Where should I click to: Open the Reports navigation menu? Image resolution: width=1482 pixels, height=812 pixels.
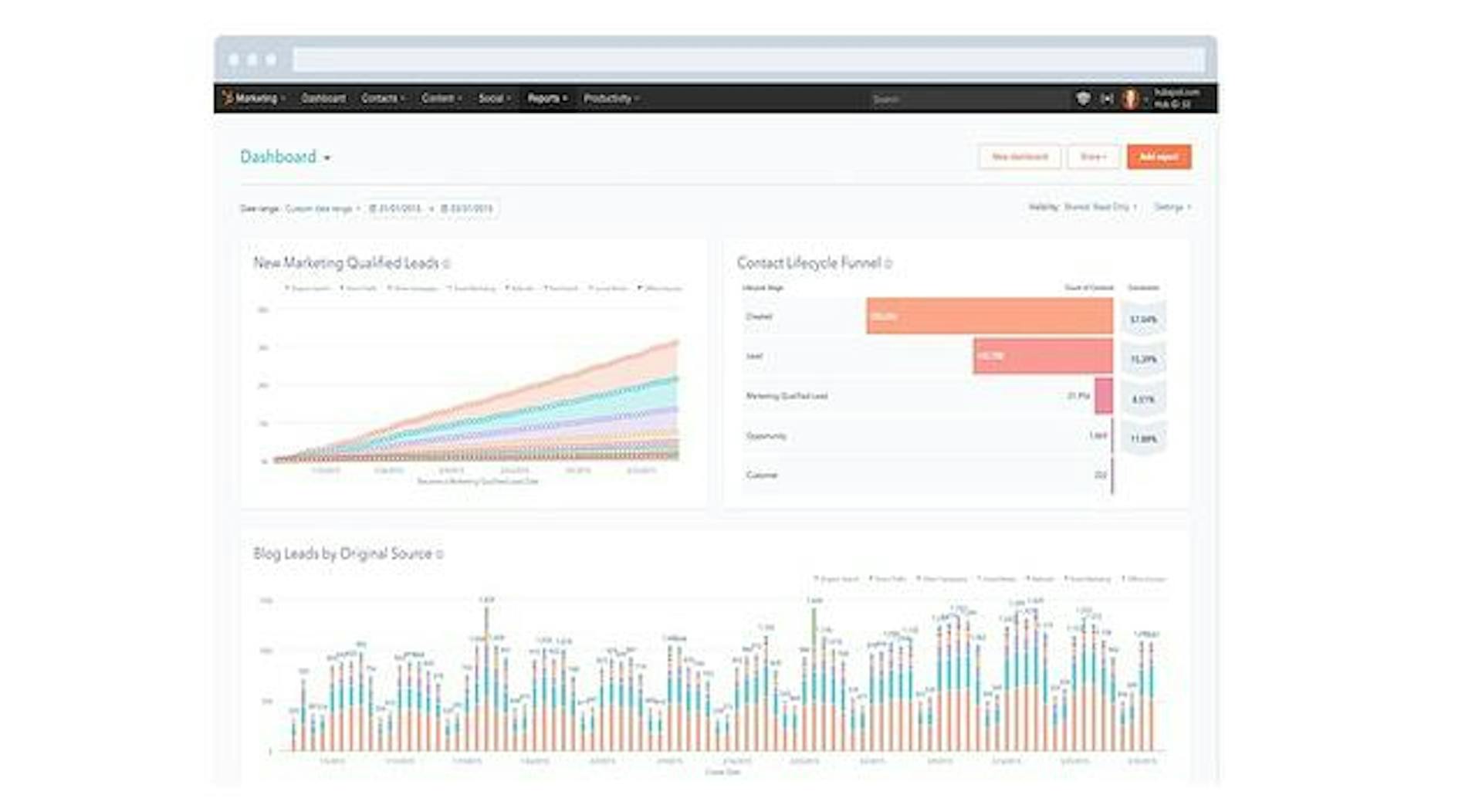[x=547, y=98]
